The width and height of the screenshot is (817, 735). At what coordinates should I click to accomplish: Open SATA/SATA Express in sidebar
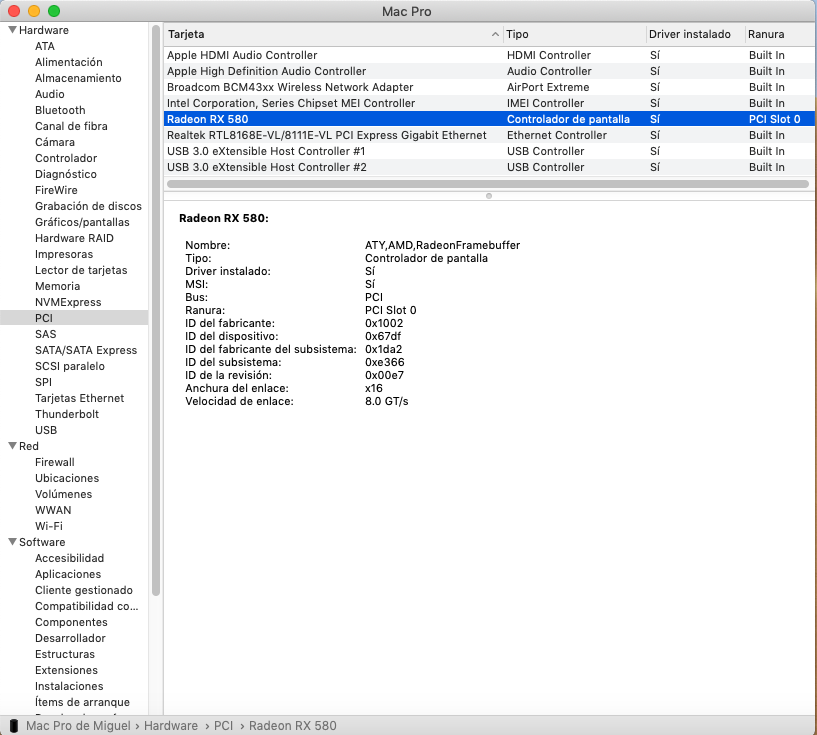(85, 351)
